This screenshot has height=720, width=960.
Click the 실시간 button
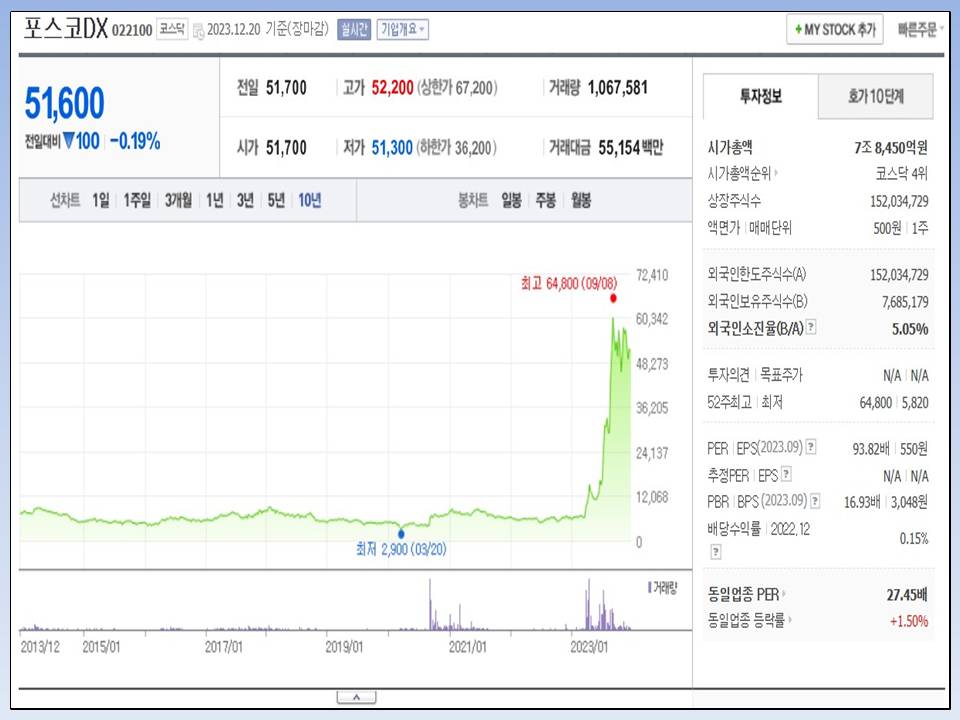(x=354, y=29)
